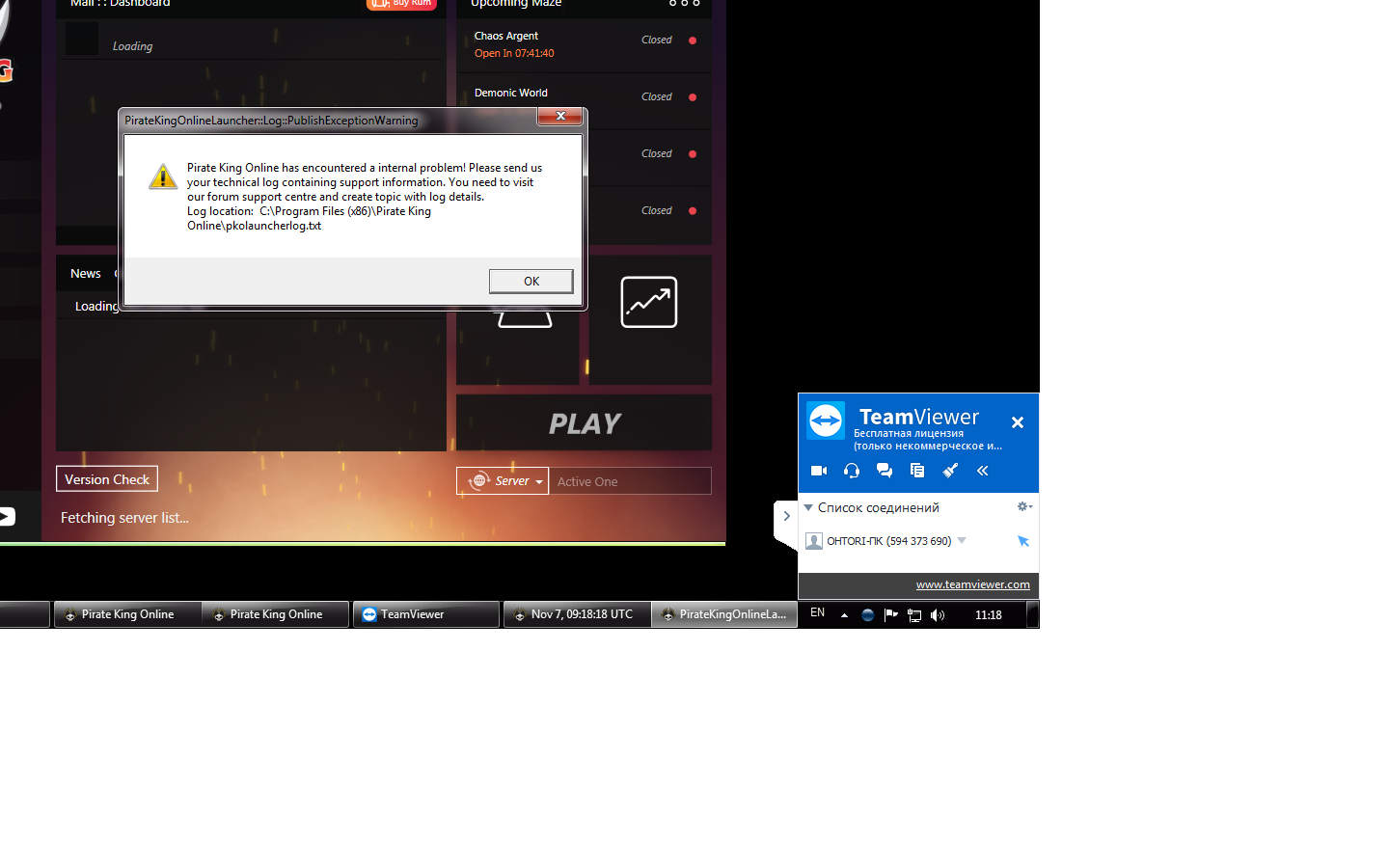The width and height of the screenshot is (1389, 868).
Task: Open the file transfer box icon
Action: click(917, 471)
